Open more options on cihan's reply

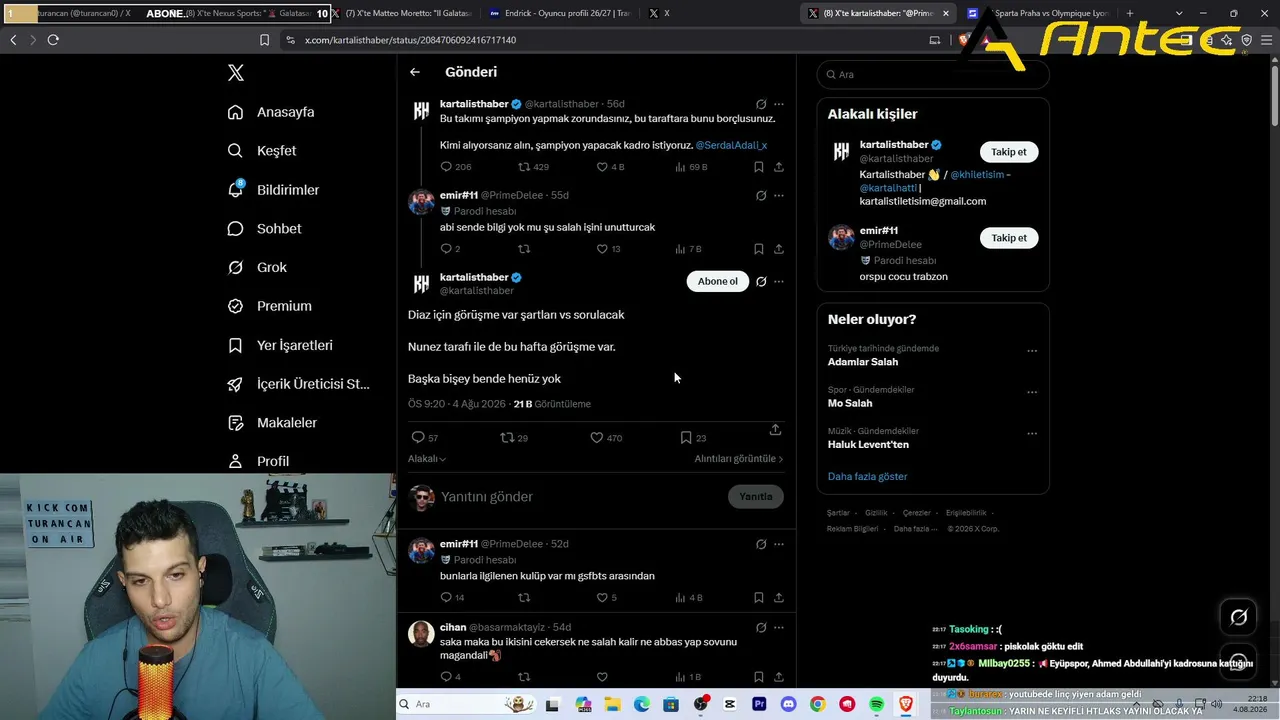coord(779,628)
